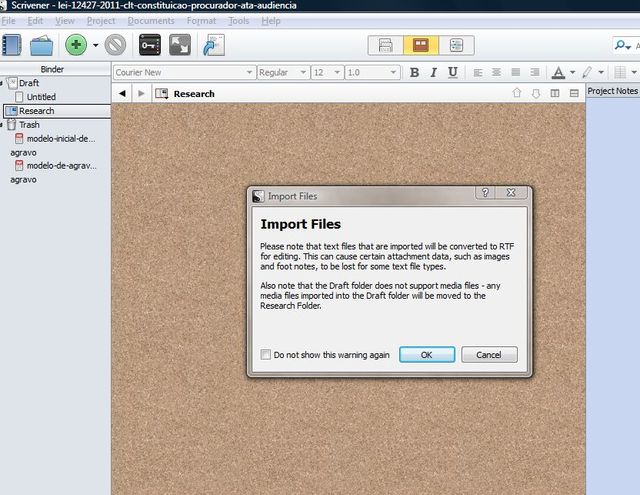Go to next document down arrow
640x495 pixels.
point(536,93)
